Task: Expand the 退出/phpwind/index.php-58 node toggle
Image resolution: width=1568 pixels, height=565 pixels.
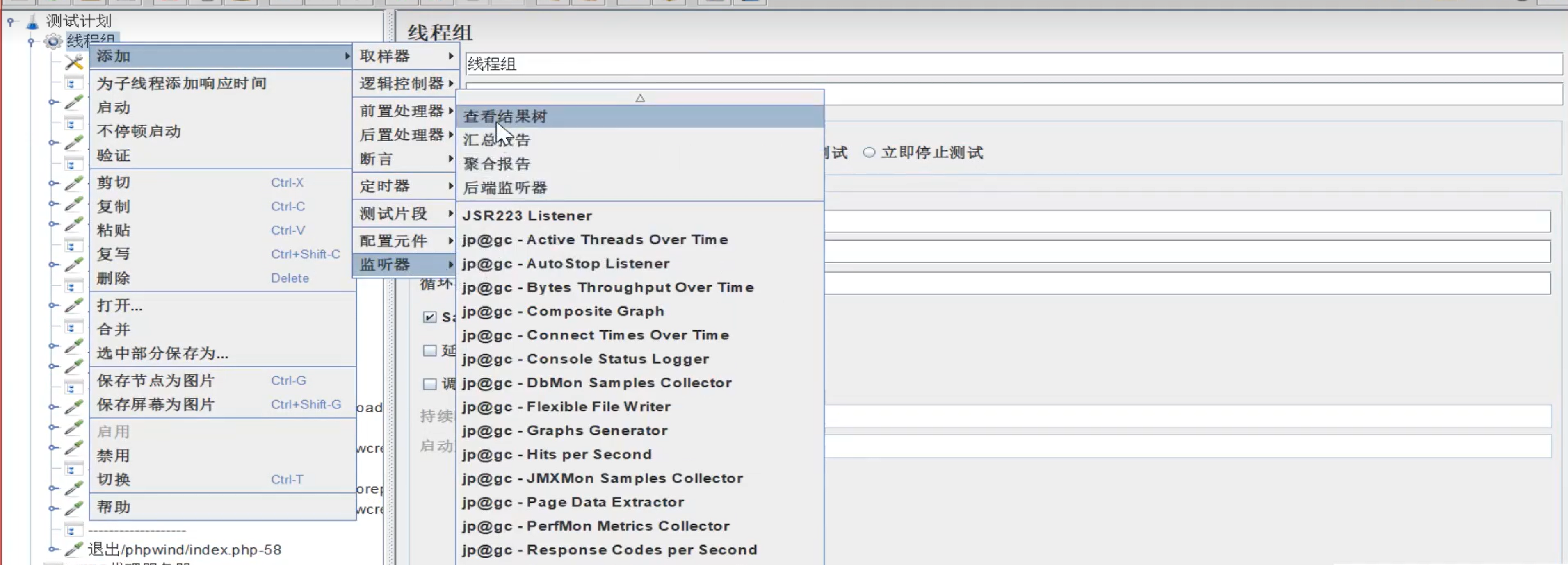Action: coord(53,549)
